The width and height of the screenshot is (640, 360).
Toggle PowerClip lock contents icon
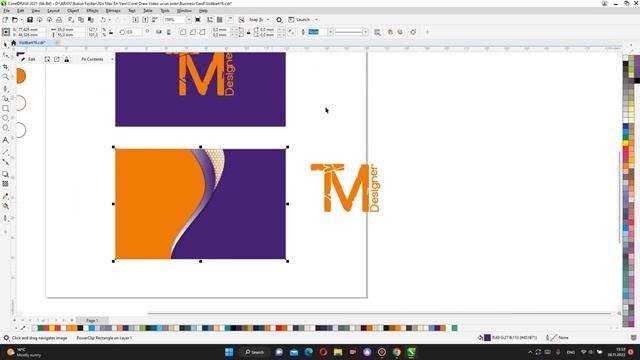[67, 59]
